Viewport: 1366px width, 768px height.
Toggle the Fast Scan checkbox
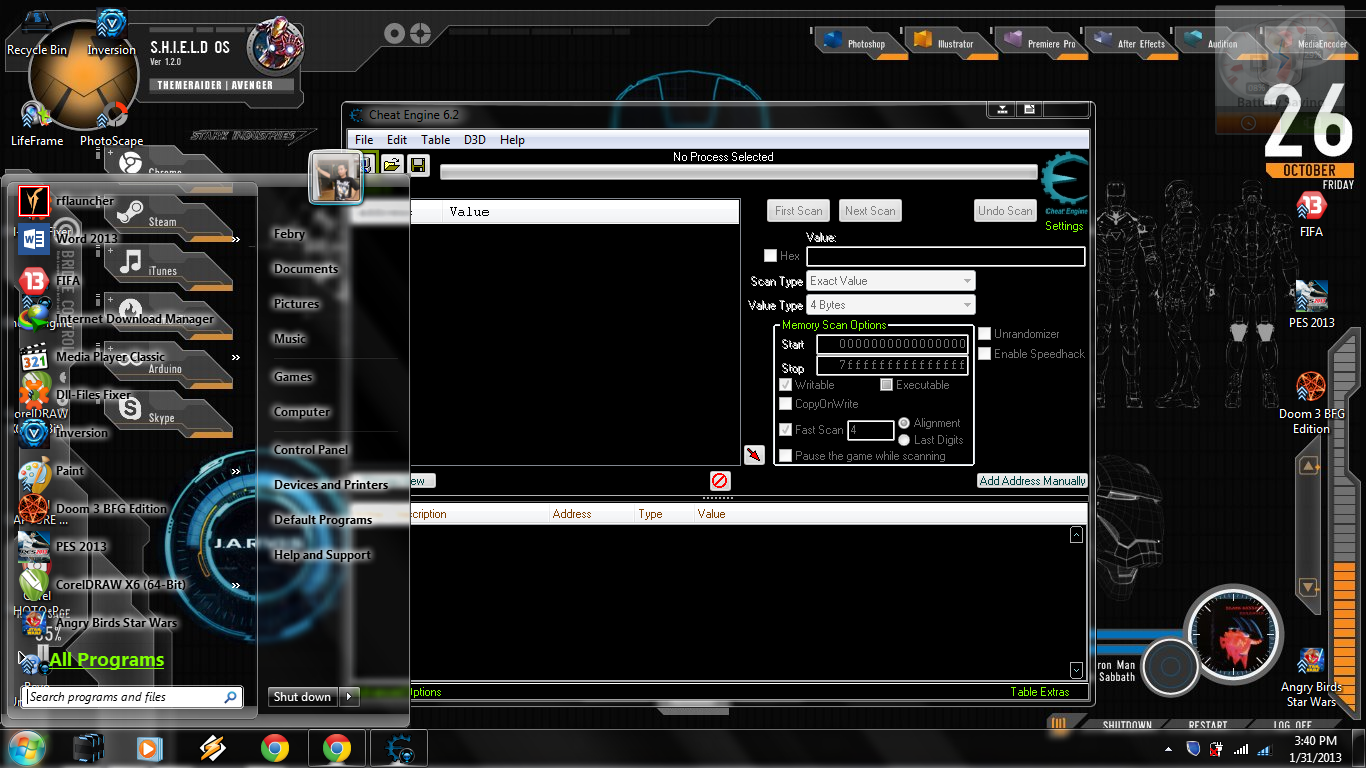(x=786, y=430)
